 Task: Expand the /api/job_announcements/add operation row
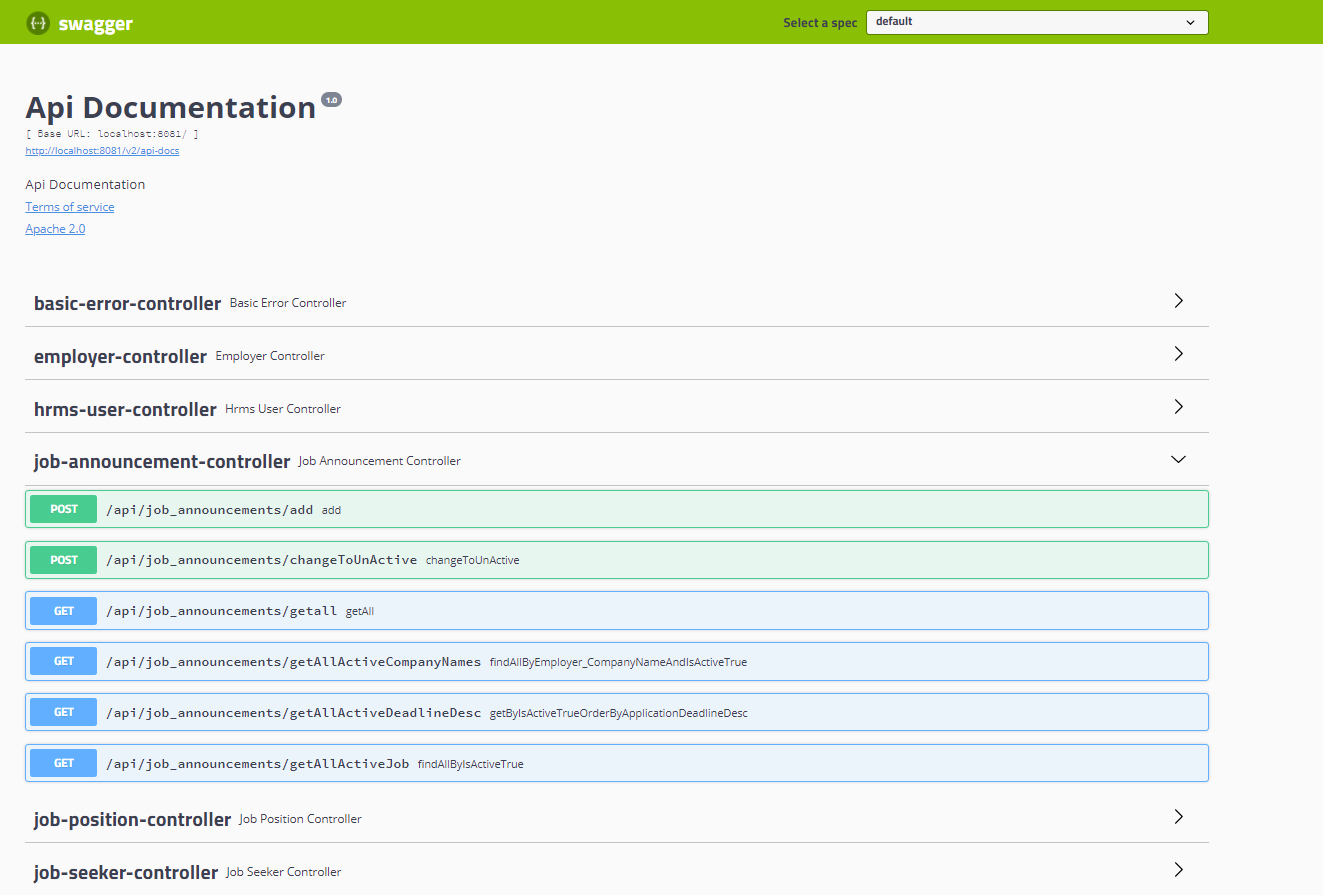coord(600,509)
